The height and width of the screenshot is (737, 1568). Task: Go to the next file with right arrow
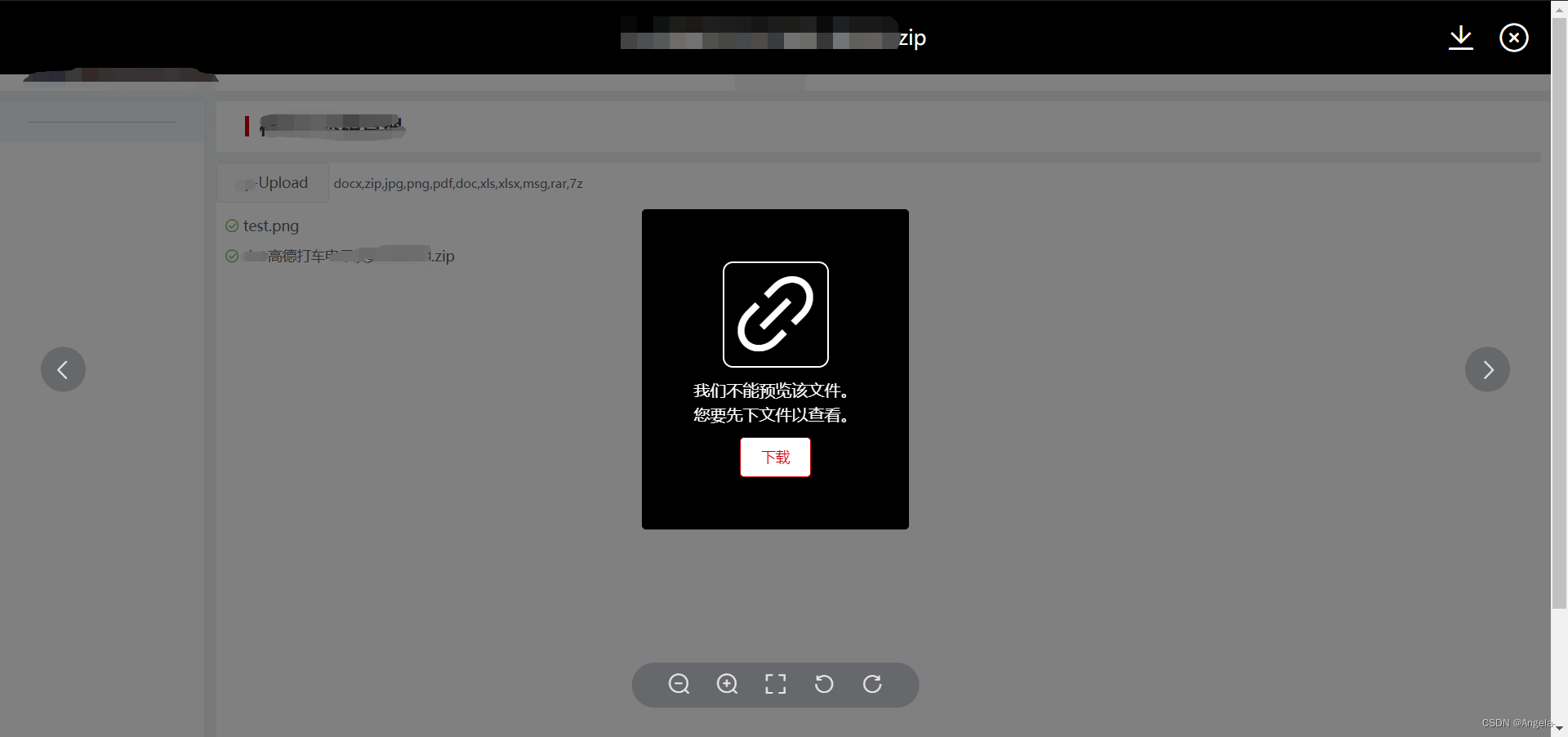point(1487,369)
